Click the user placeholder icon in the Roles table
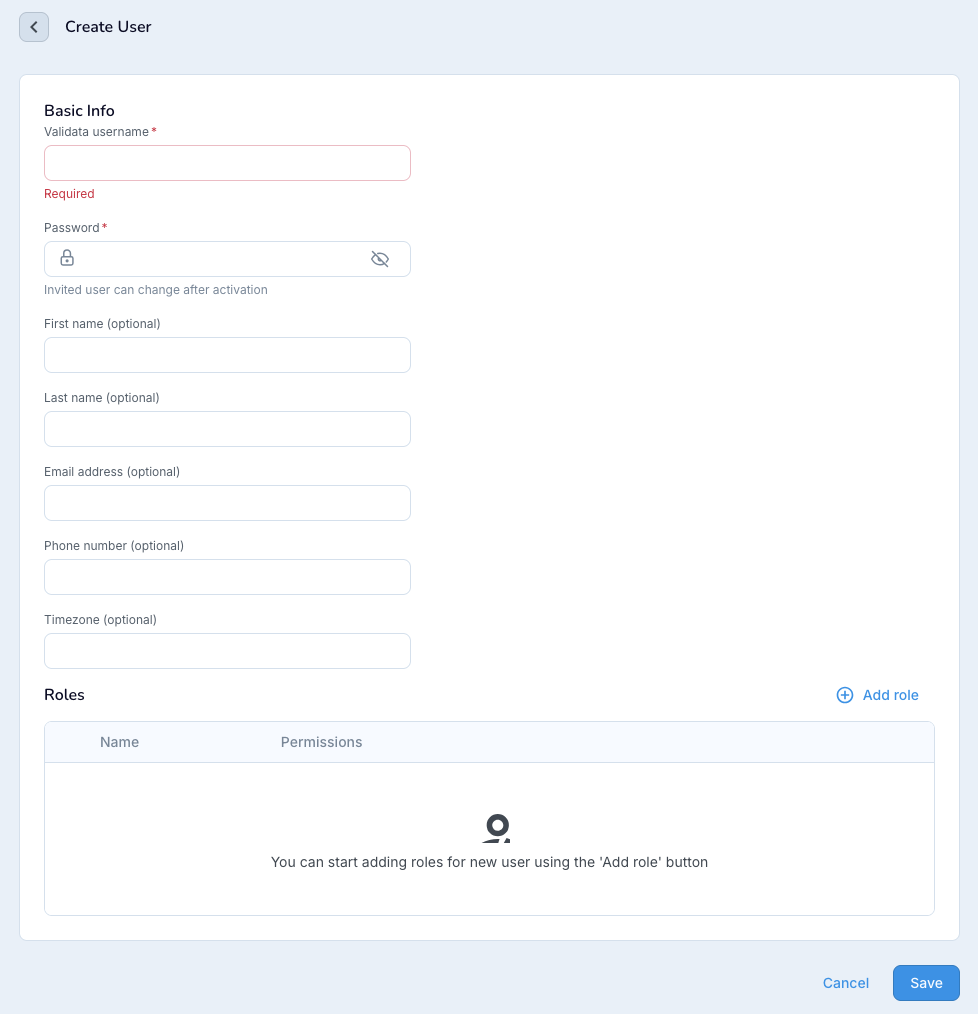978x1014 pixels. tap(497, 828)
